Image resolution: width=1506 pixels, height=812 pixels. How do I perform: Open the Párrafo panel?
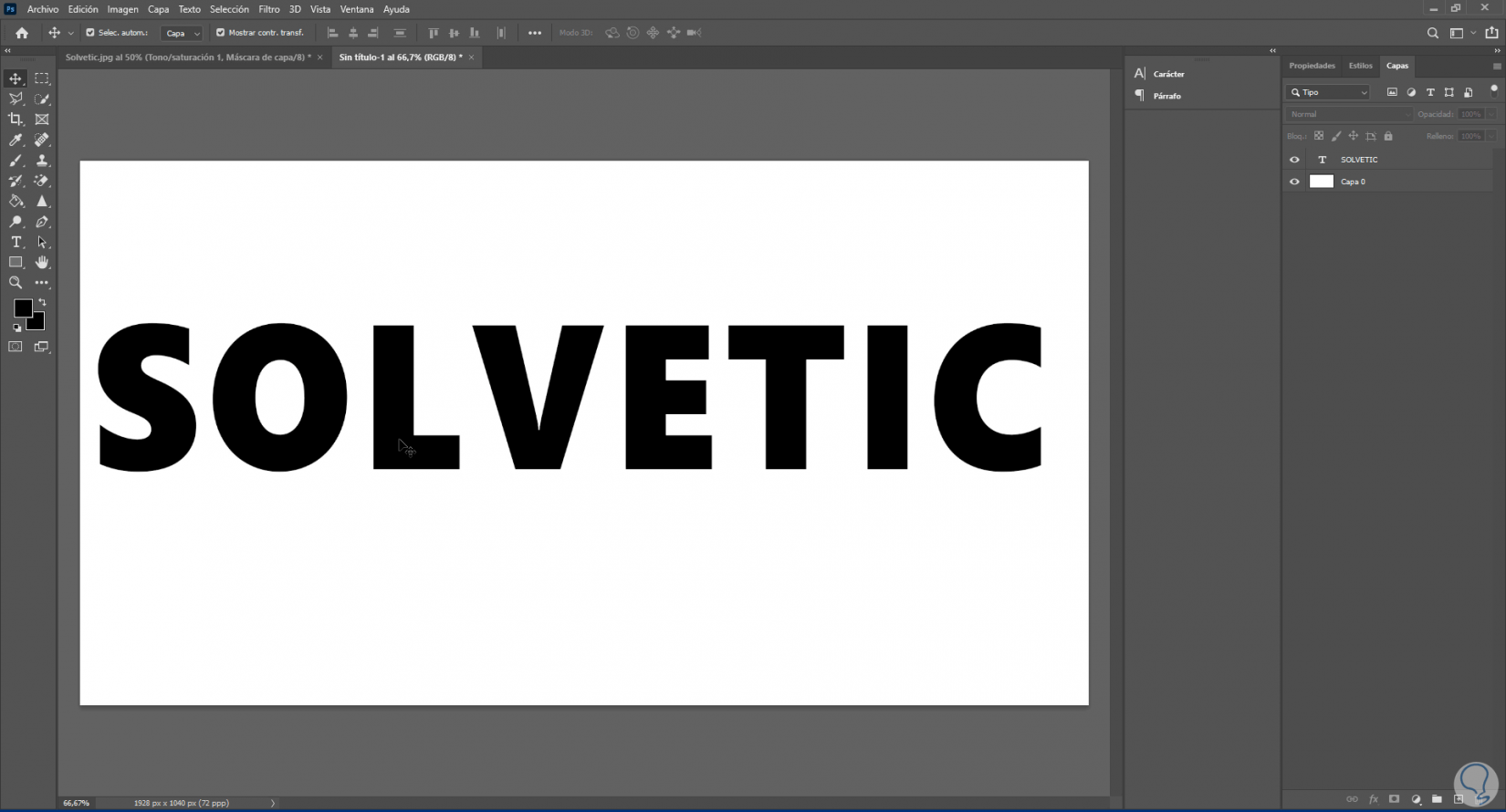(x=1167, y=96)
